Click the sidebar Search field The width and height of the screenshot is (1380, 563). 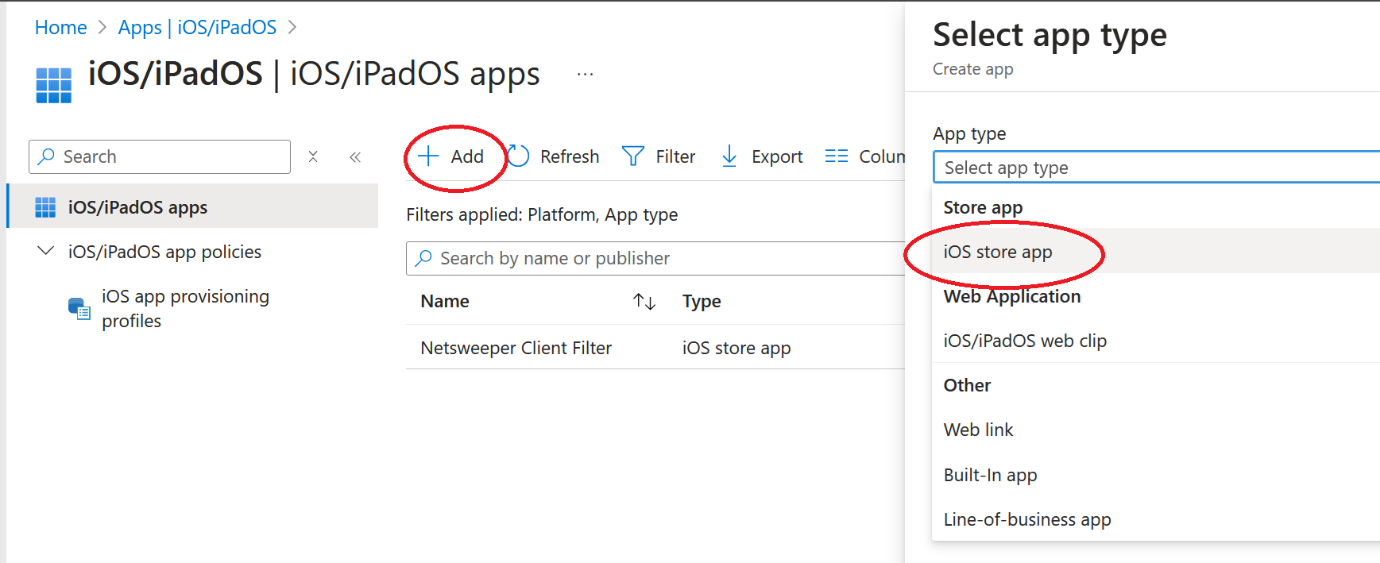tap(160, 157)
